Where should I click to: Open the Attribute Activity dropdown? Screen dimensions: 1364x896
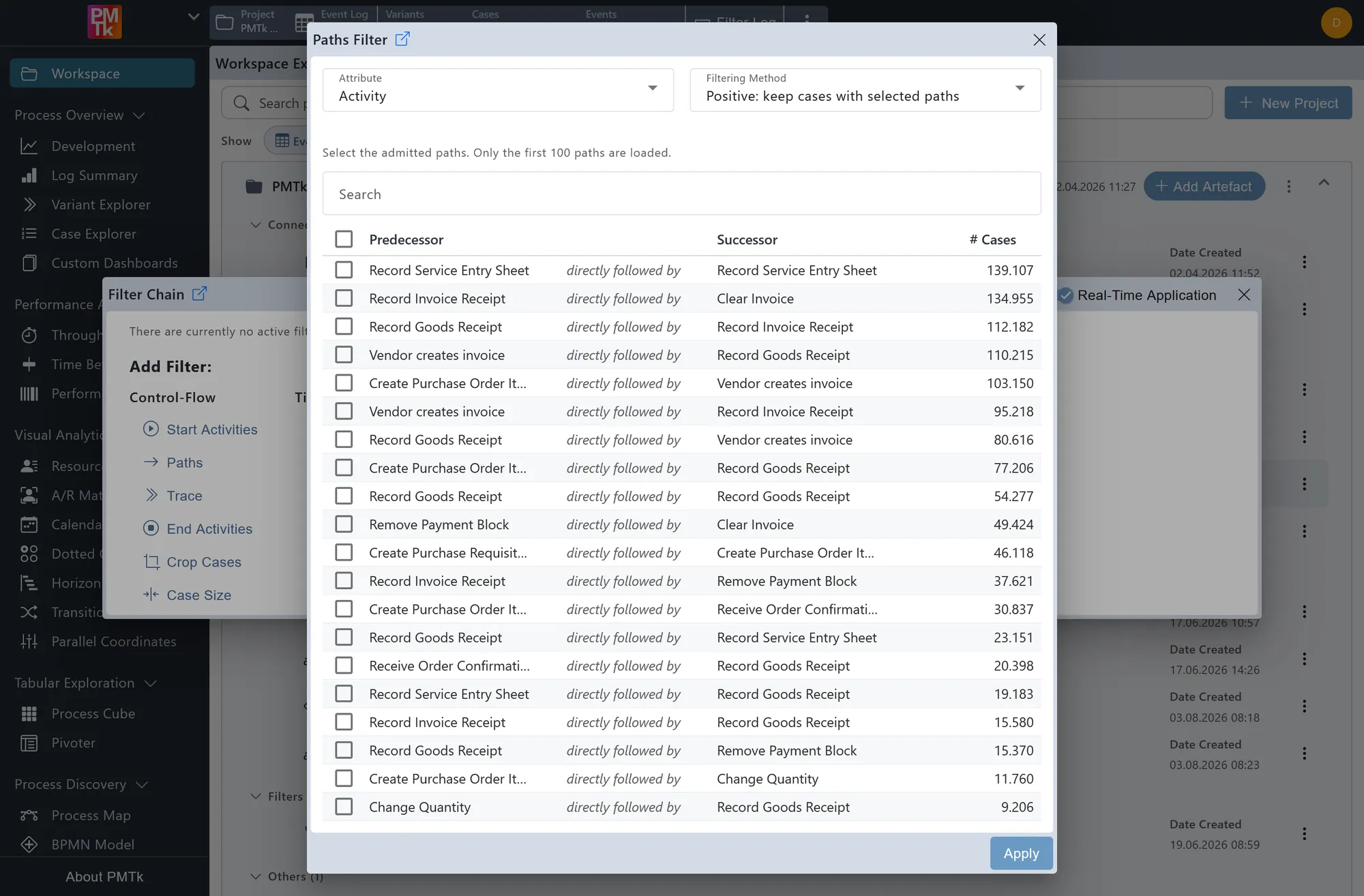tap(498, 89)
